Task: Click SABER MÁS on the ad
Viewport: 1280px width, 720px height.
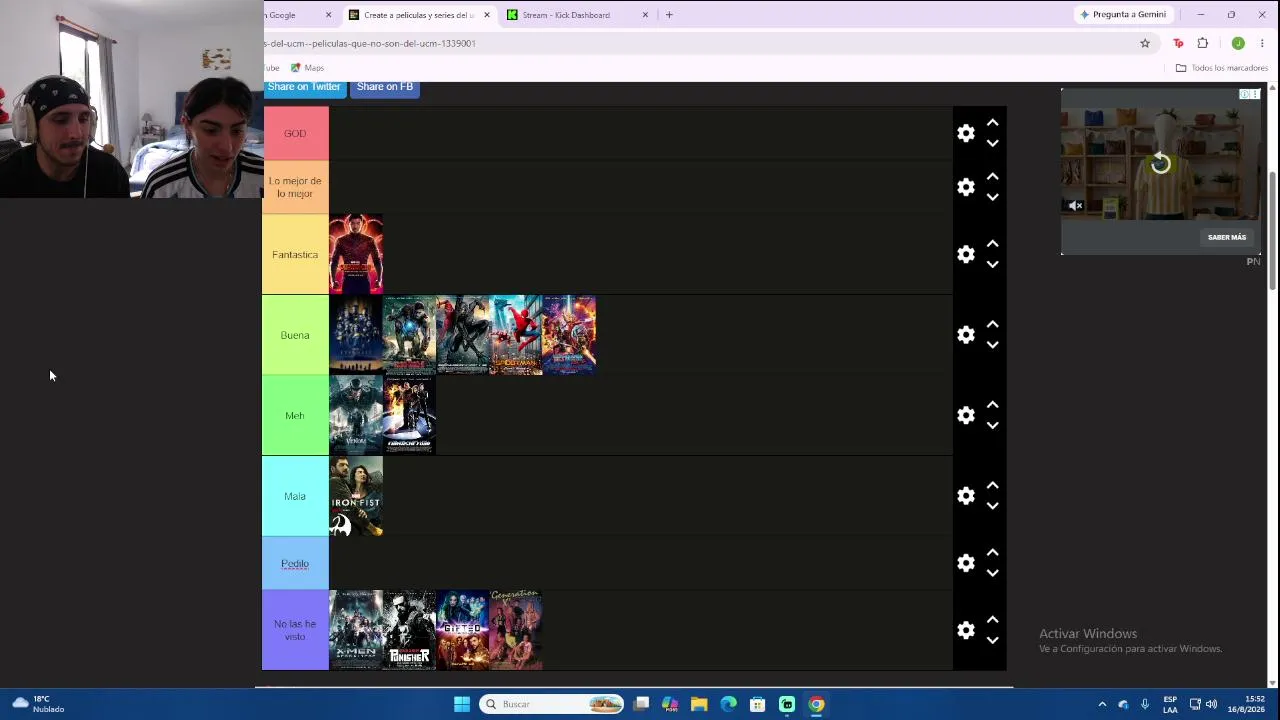Action: point(1227,237)
